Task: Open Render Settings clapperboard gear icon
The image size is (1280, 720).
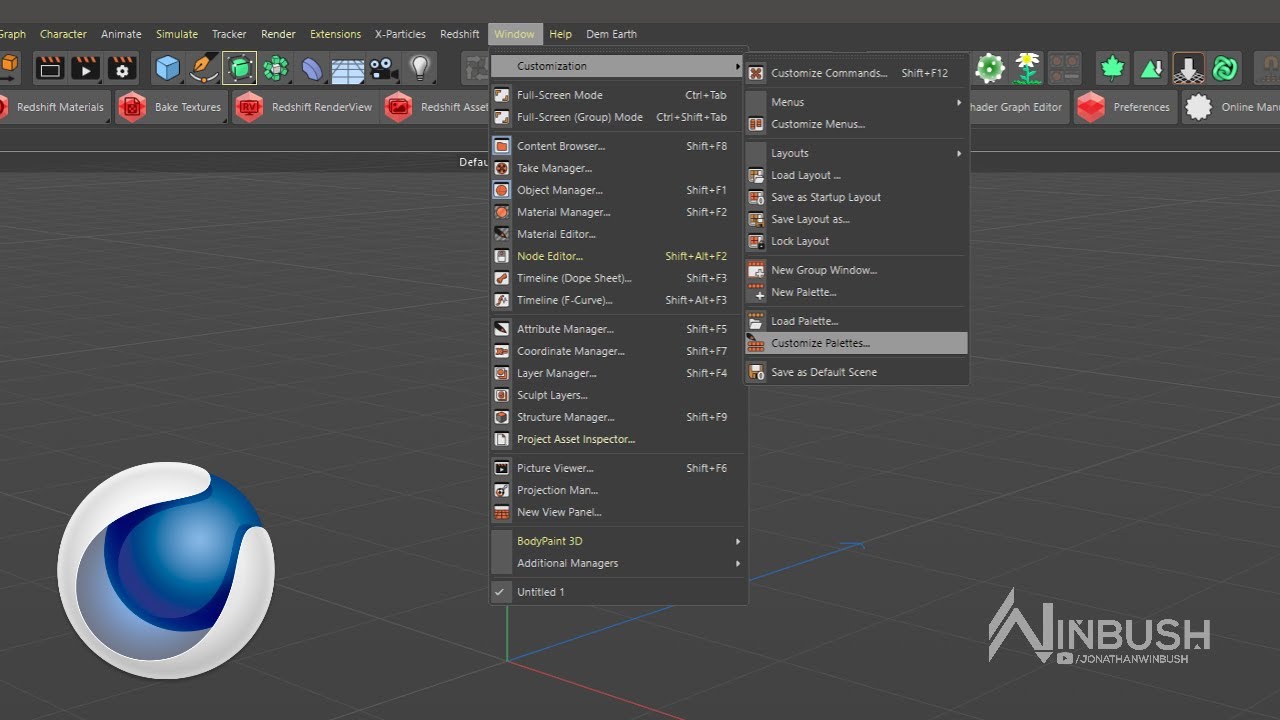Action: pyautogui.click(x=122, y=67)
